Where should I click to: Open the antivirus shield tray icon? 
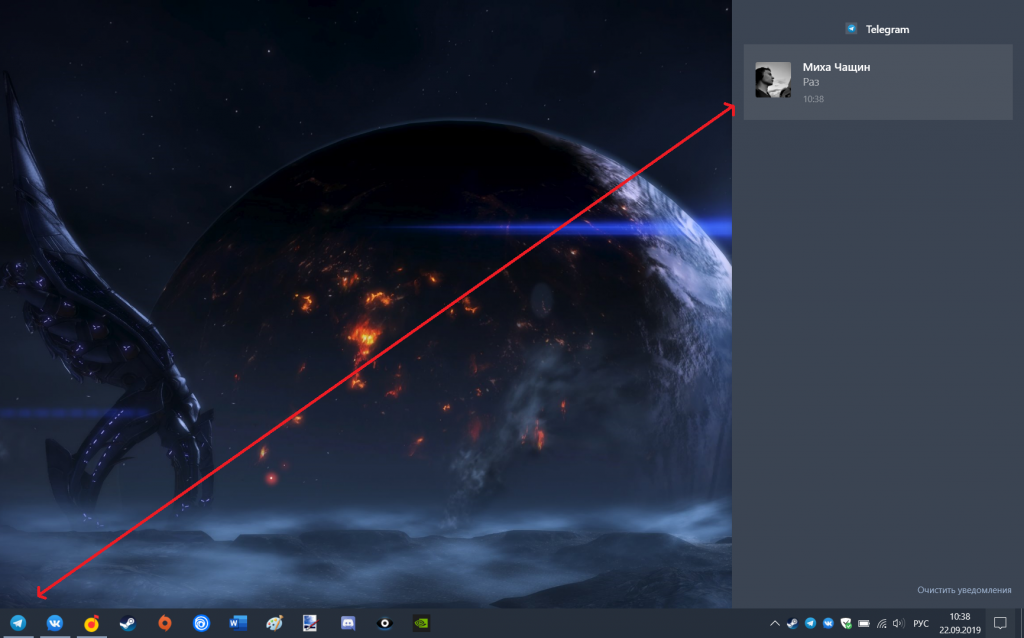[x=846, y=624]
